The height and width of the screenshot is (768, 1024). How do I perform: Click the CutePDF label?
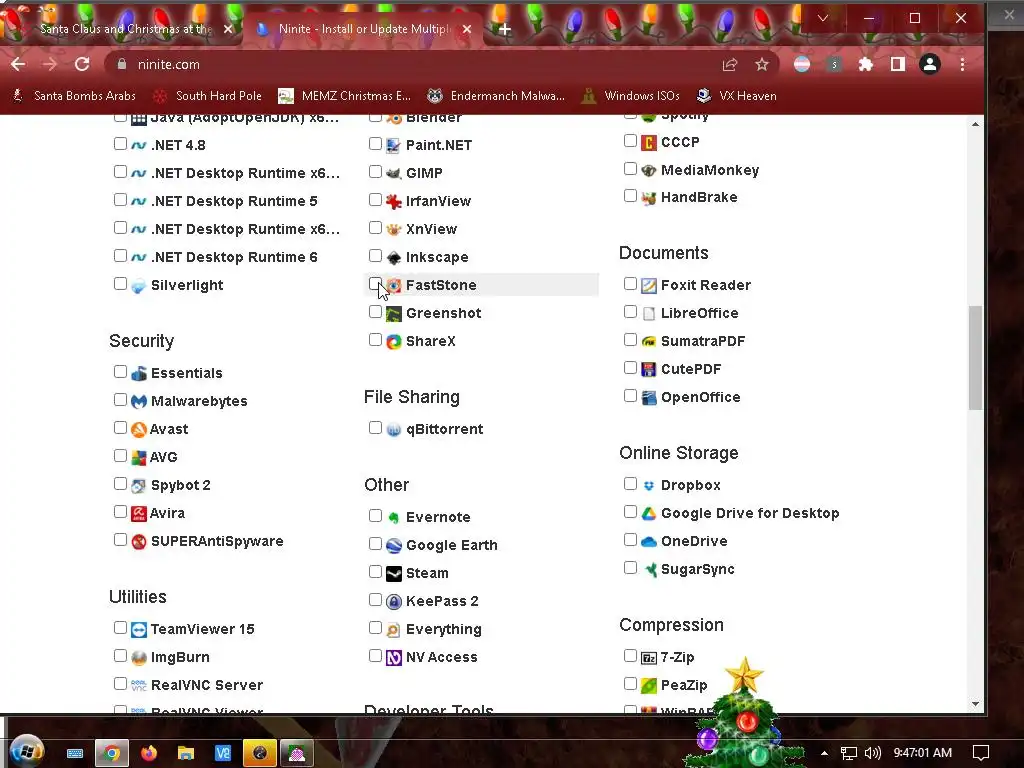[x=691, y=369]
